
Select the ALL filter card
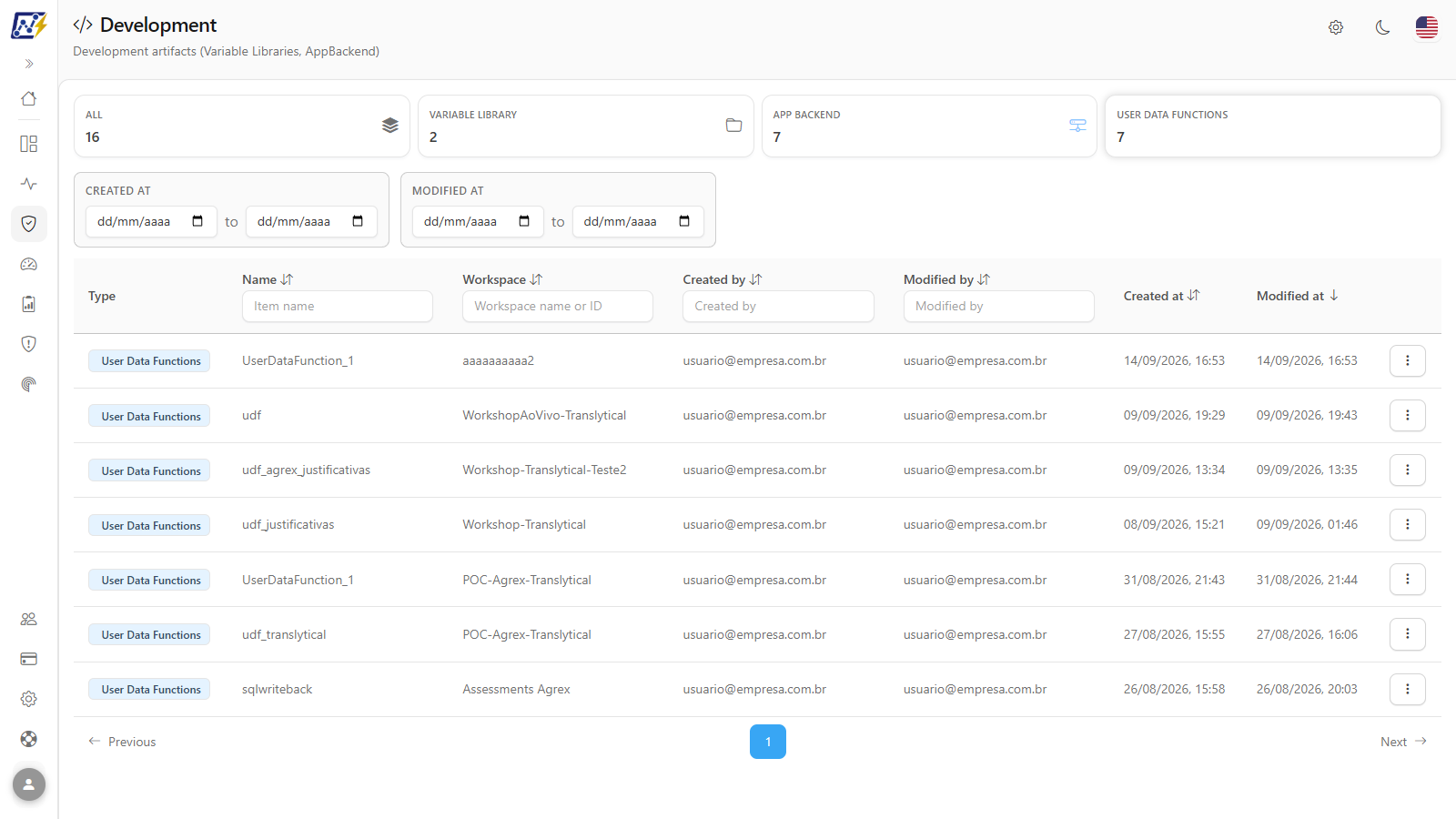pos(242,126)
